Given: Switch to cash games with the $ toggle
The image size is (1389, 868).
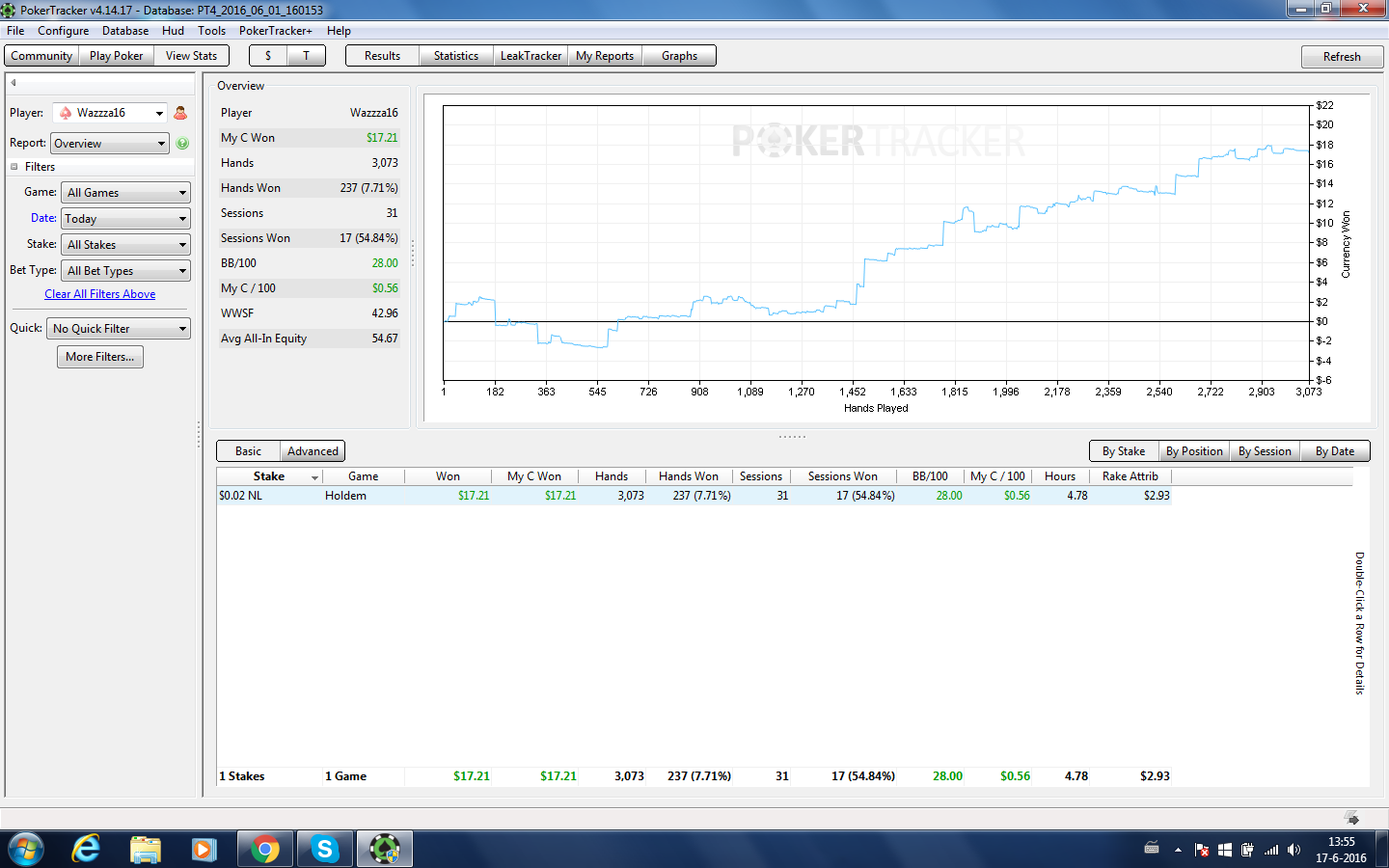Looking at the screenshot, I should coord(268,56).
